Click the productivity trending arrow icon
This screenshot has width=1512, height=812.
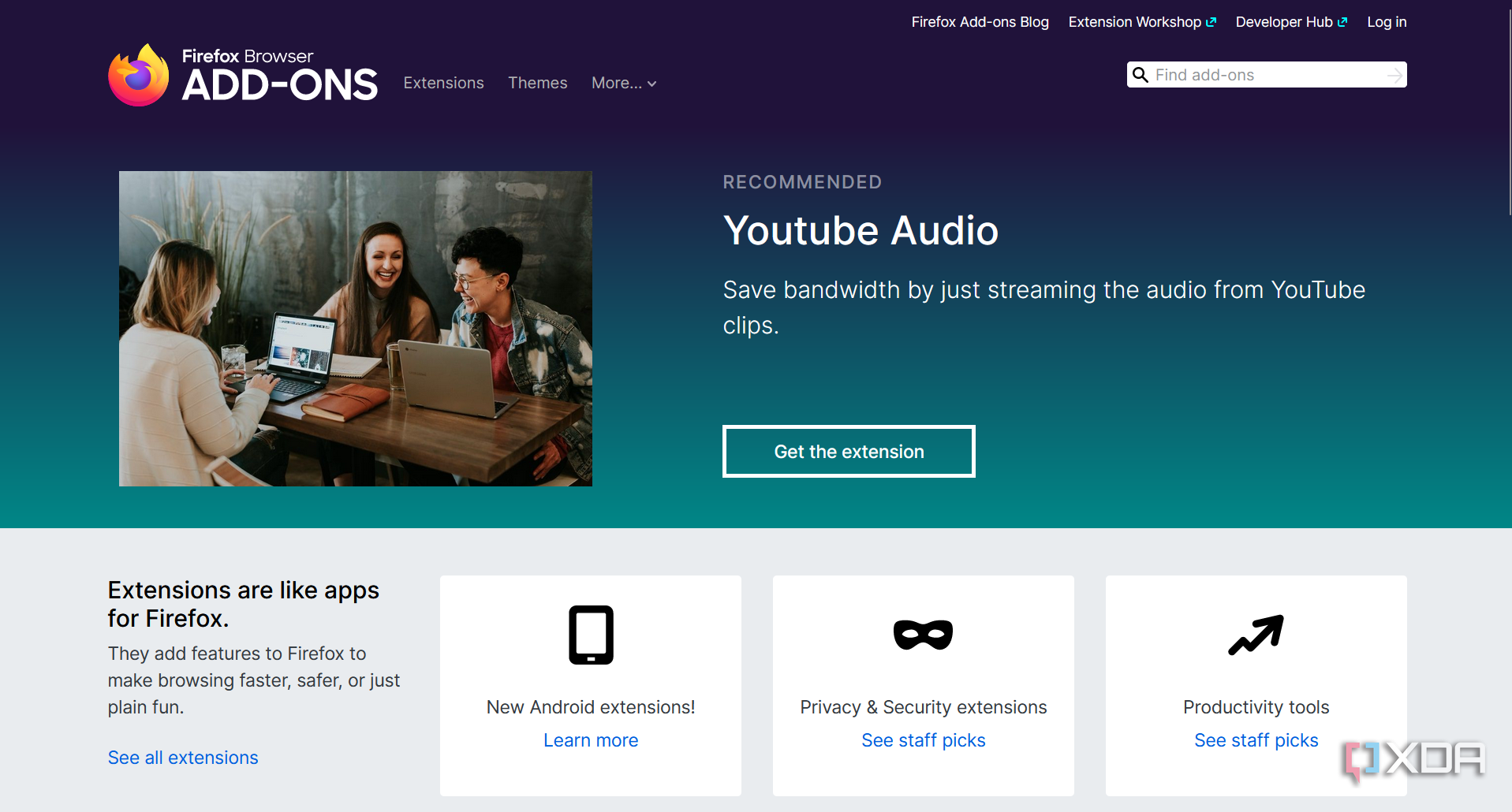coord(1256,635)
